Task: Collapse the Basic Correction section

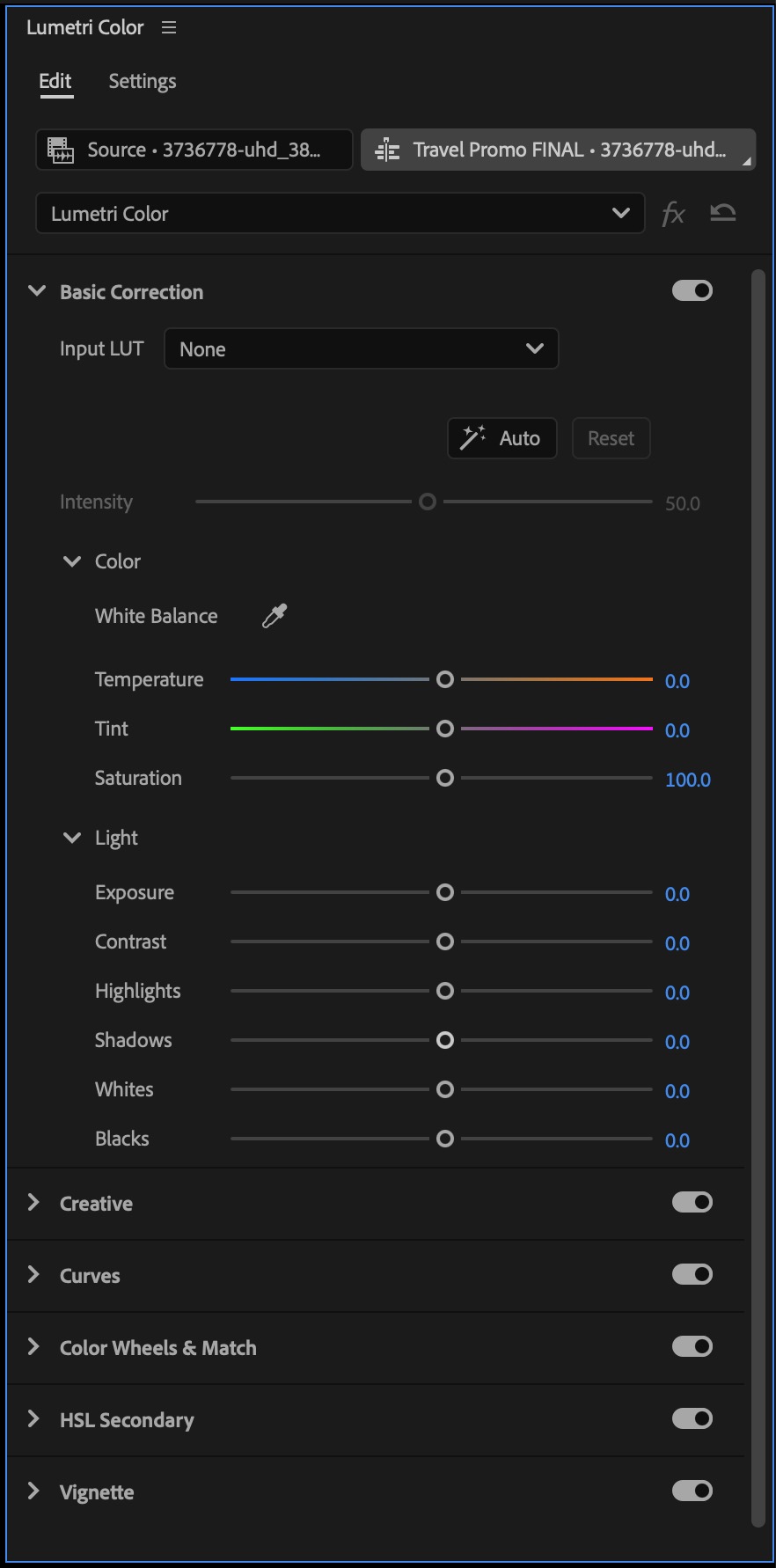Action: (x=37, y=291)
